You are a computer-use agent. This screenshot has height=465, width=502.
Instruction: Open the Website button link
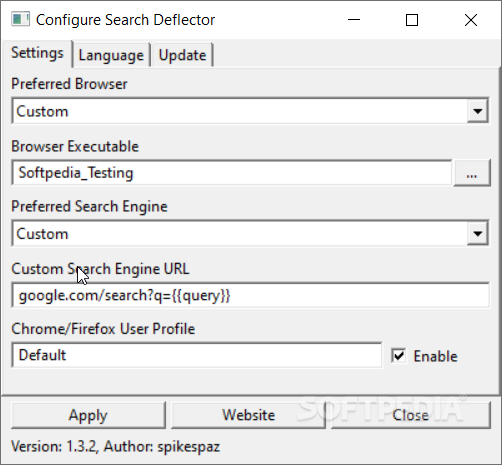pyautogui.click(x=248, y=415)
